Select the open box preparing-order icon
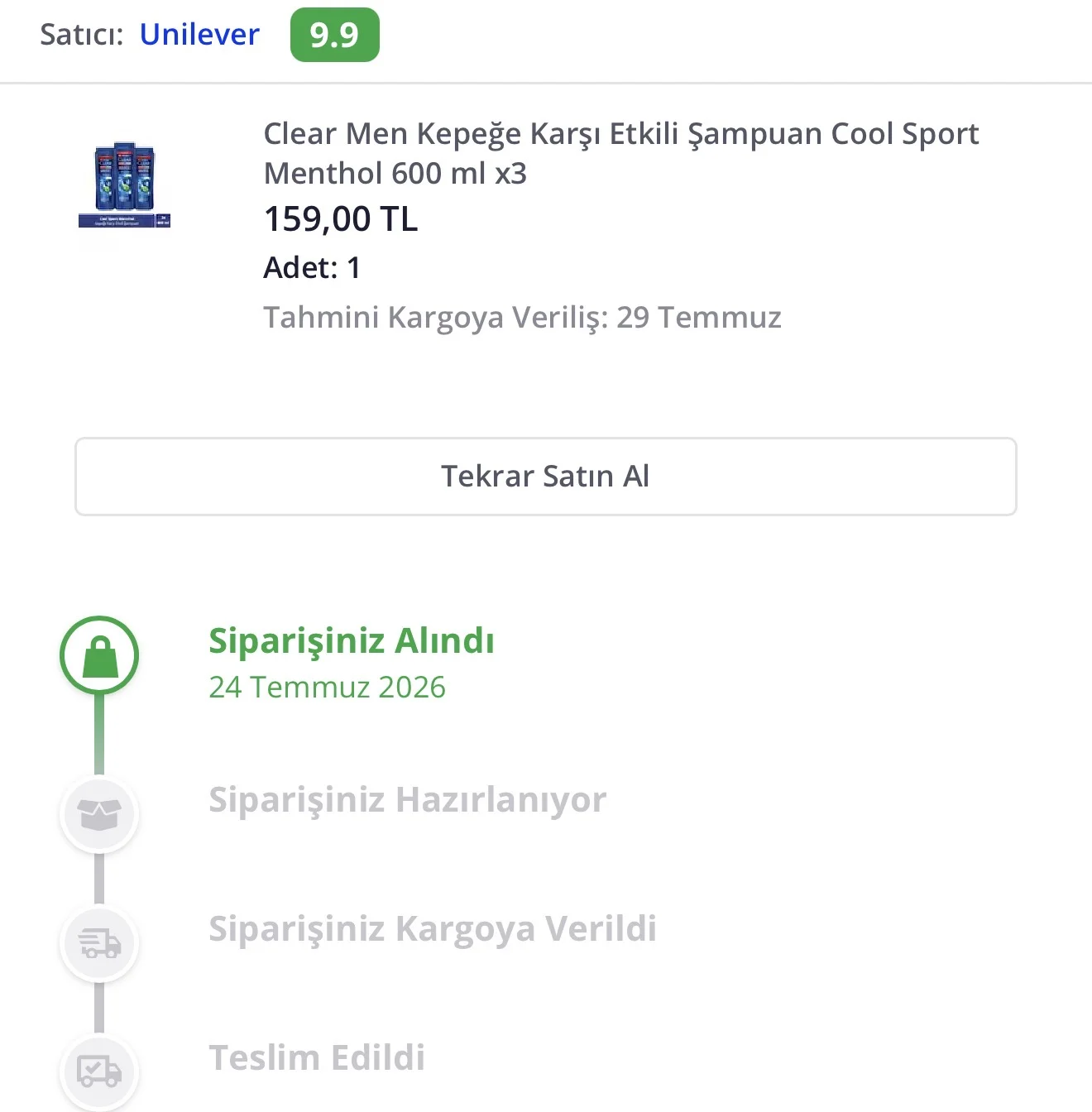1092x1112 pixels. [99, 814]
